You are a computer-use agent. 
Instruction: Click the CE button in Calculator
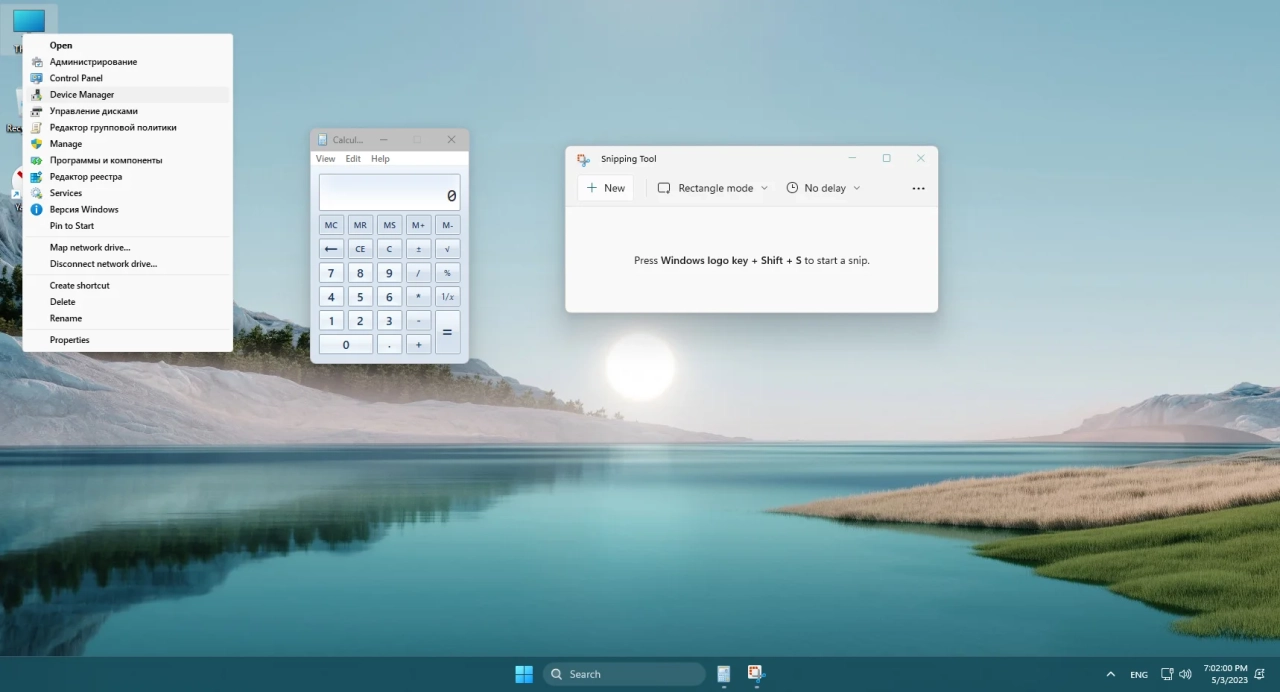360,249
